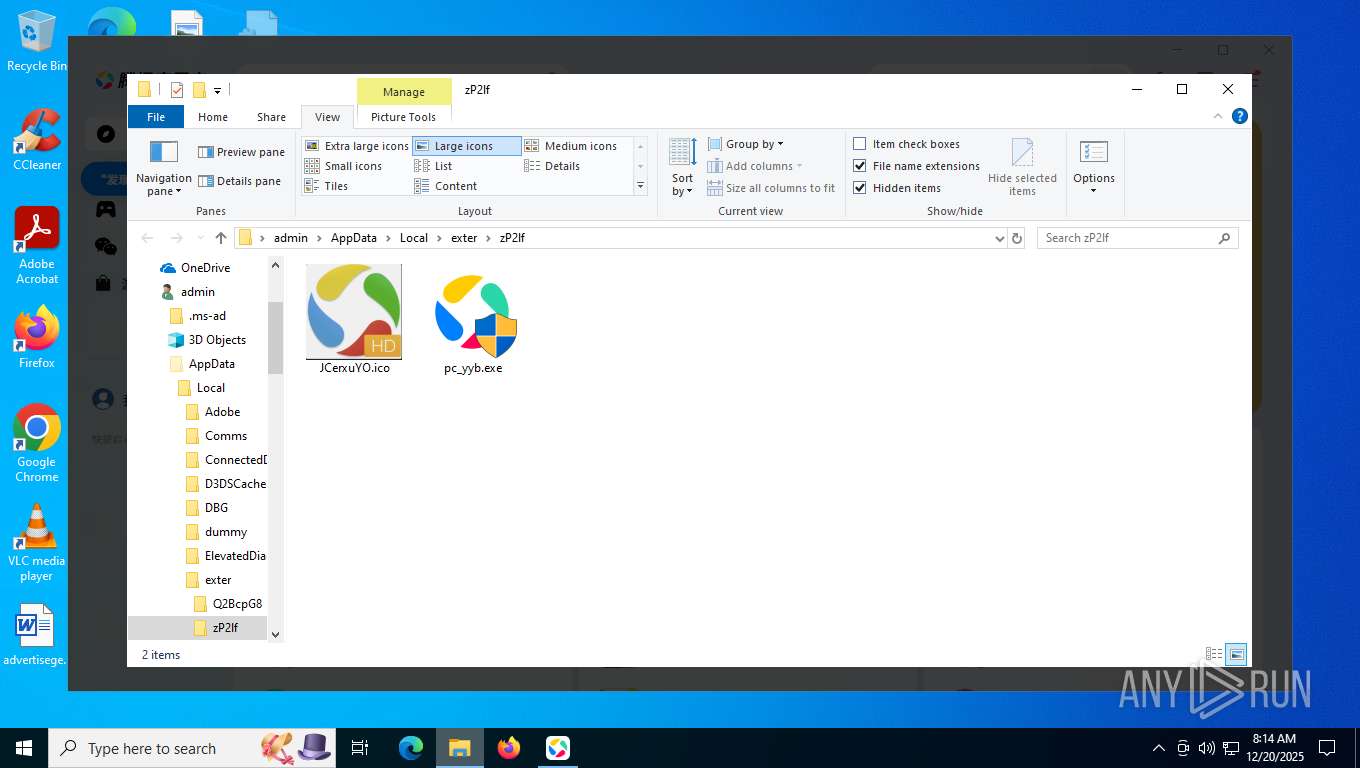This screenshot has width=1360, height=768.
Task: Go up one folder level
Action: (x=221, y=238)
